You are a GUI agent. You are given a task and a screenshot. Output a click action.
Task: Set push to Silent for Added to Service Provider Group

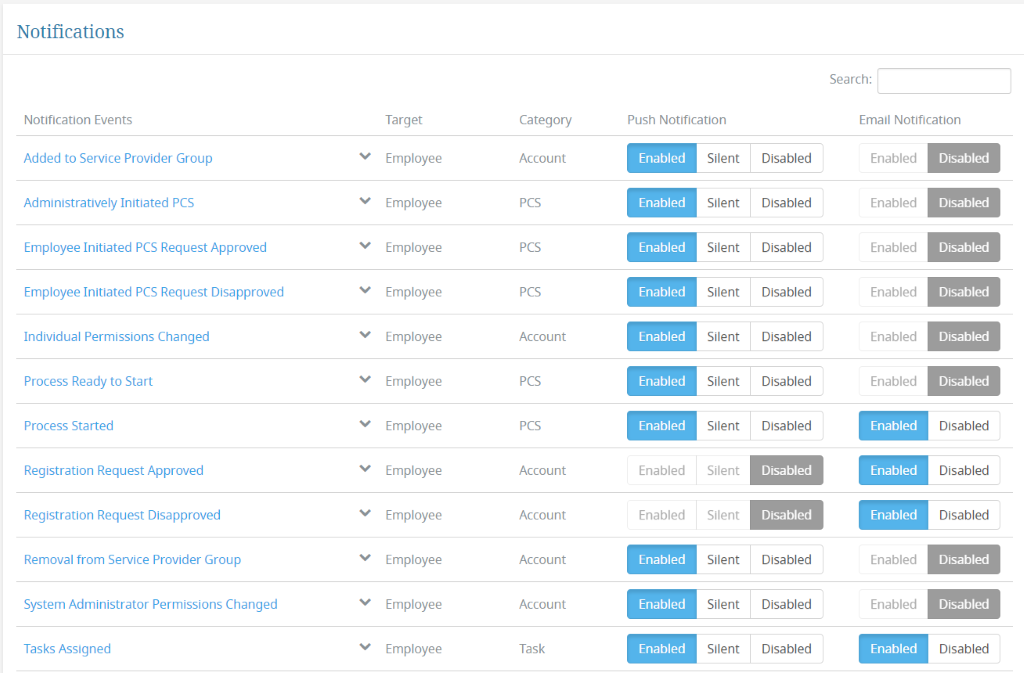(723, 158)
